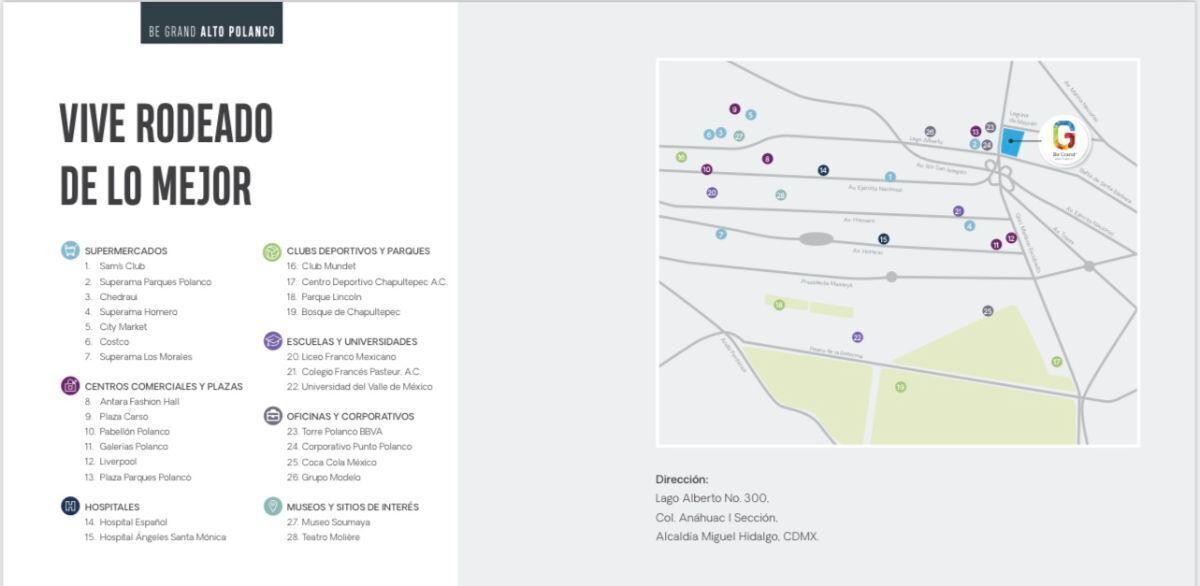Select map marker 19 for Bosque de Chapultepec
1200x586 pixels.
point(900,387)
